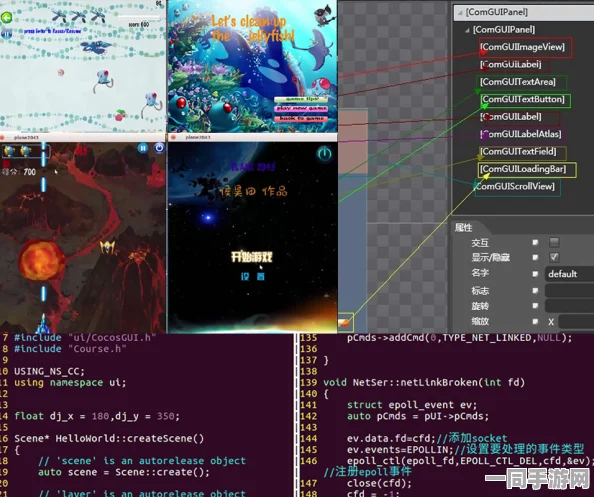Image resolution: width=594 pixels, height=497 pixels.
Task: Click the player ship in the plane game
Action: (43, 325)
